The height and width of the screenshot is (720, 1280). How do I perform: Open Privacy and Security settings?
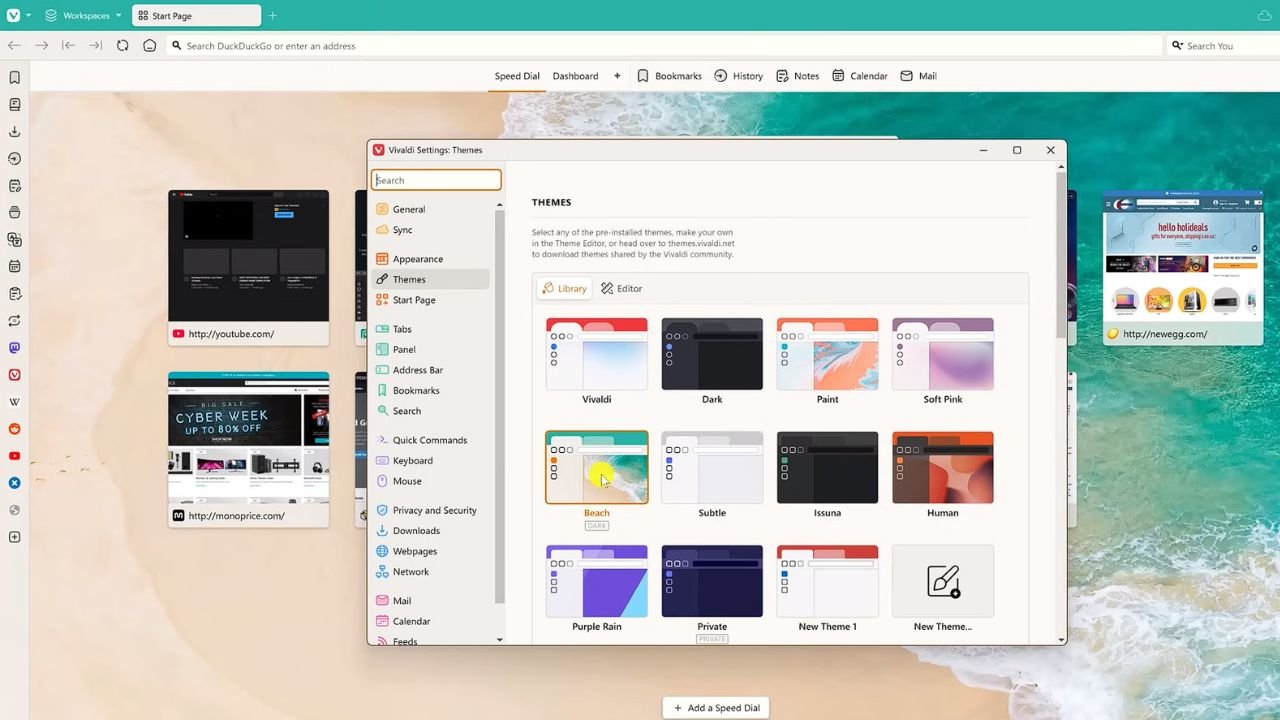434,510
